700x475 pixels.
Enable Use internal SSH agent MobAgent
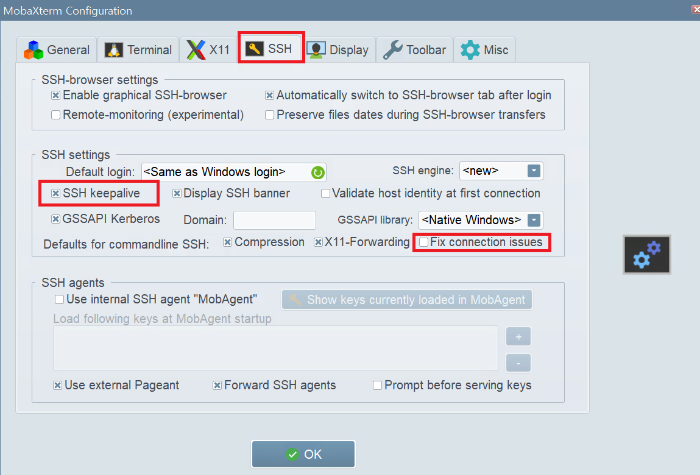point(59,299)
